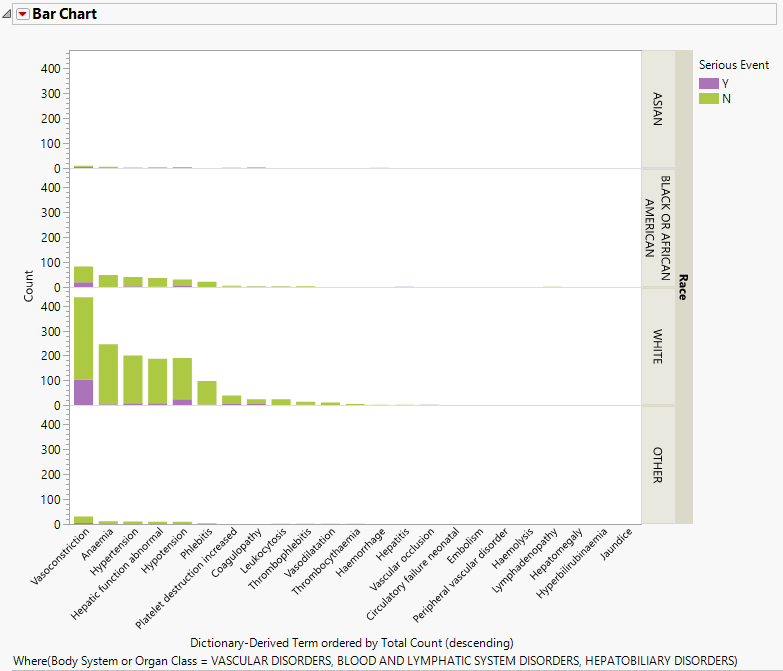Click the Bar Chart title text
783x671 pixels.
click(65, 14)
